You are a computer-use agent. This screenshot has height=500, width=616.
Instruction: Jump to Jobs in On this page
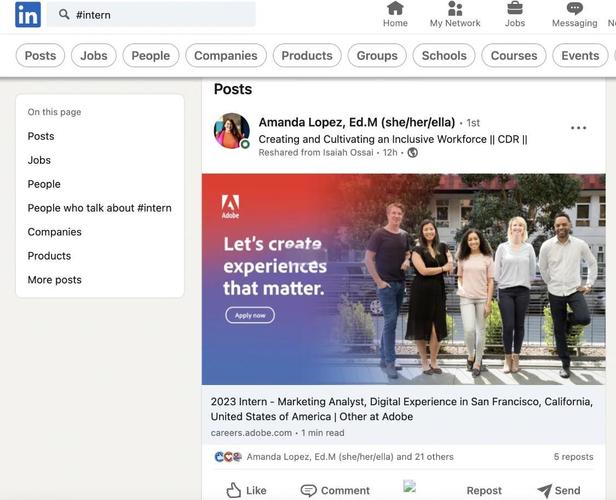(39, 160)
